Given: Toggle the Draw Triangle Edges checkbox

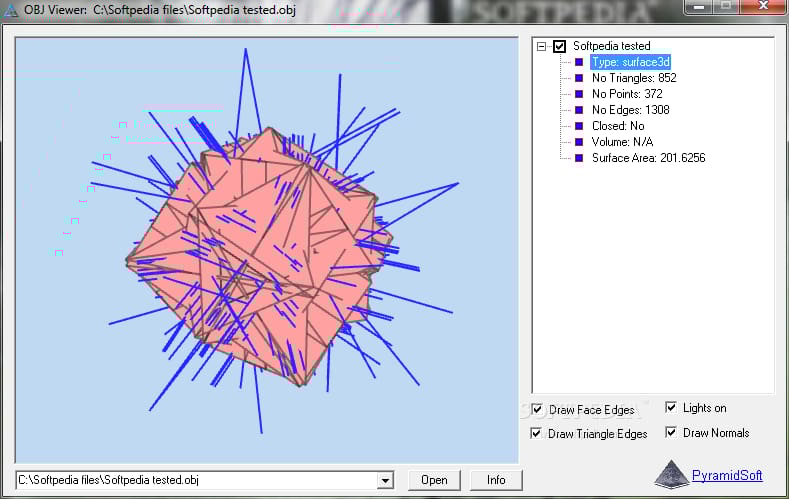Looking at the screenshot, I should 538,434.
